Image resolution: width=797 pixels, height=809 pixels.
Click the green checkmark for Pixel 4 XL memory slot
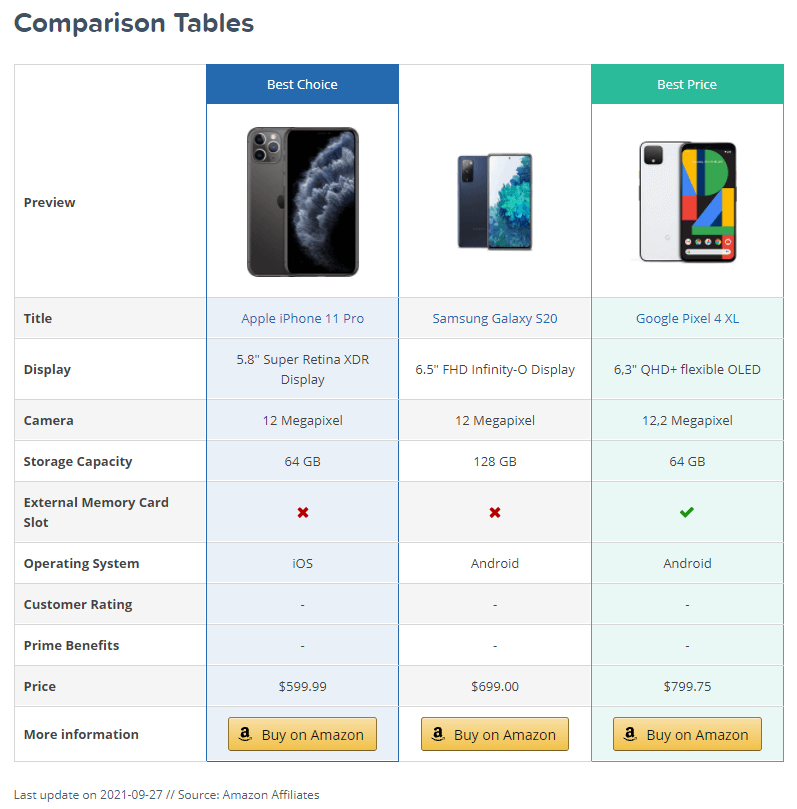click(687, 511)
